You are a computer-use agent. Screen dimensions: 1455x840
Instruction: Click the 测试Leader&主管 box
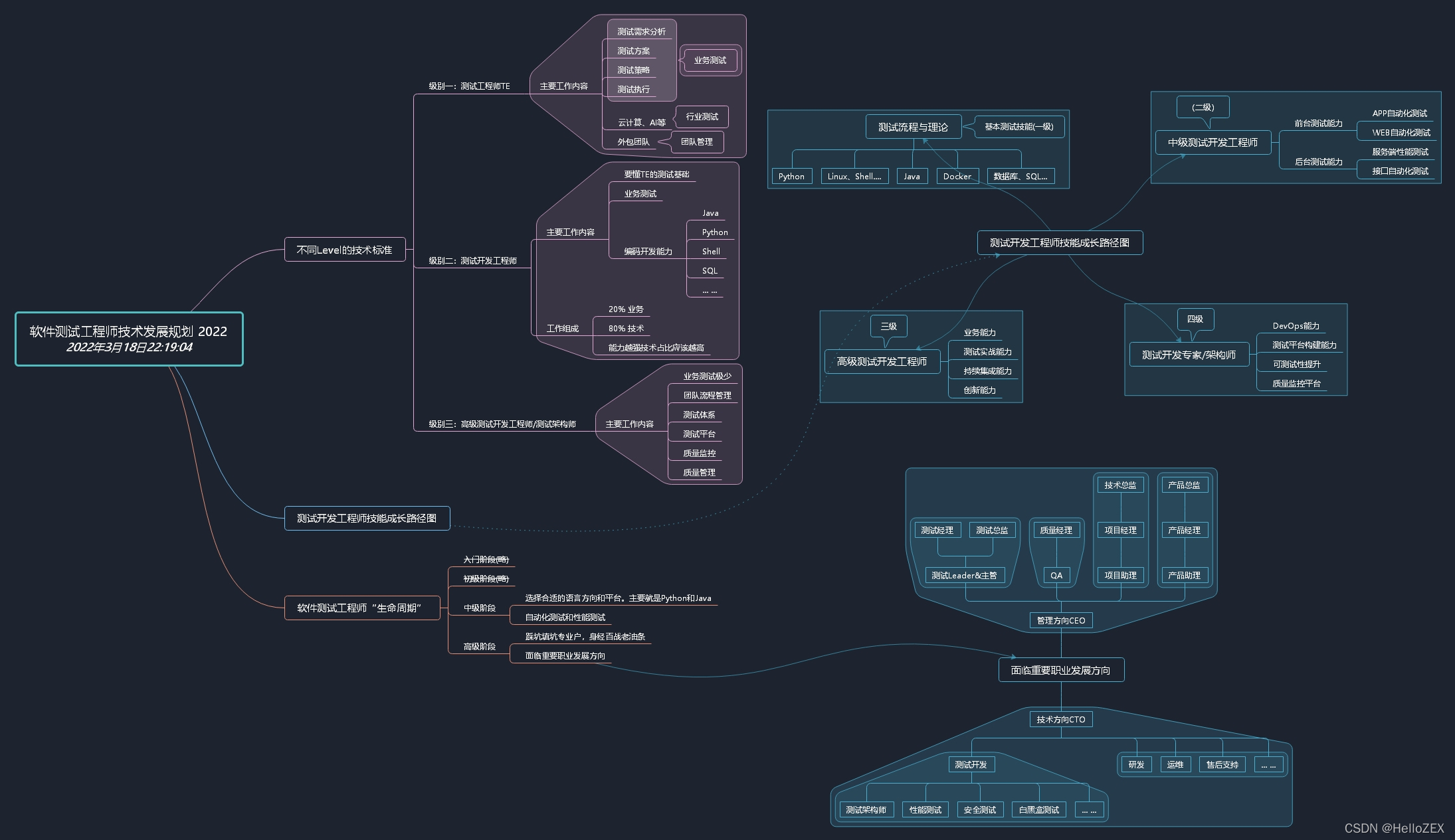(963, 575)
